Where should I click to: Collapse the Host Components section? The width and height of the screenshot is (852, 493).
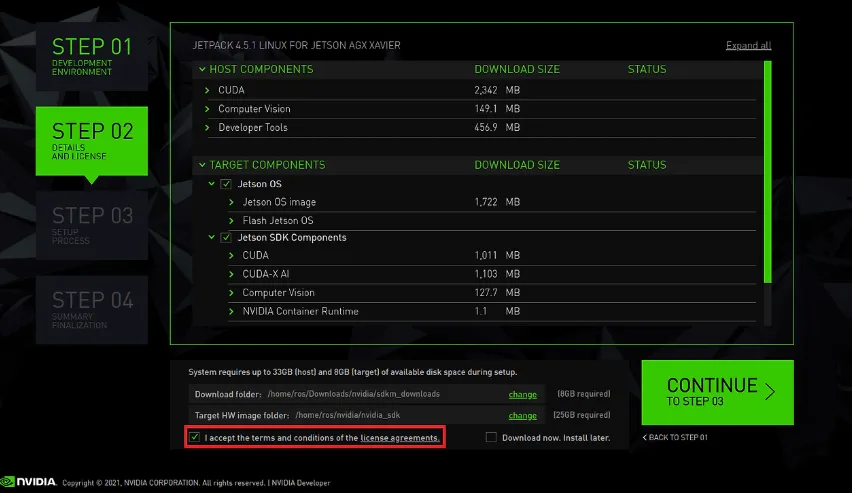[x=202, y=69]
